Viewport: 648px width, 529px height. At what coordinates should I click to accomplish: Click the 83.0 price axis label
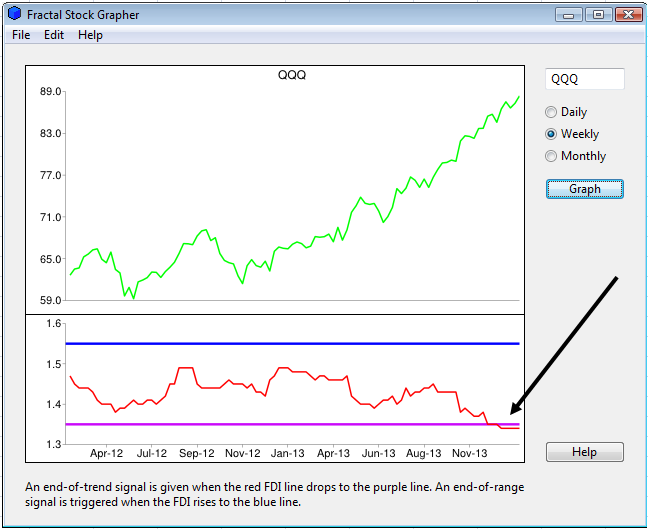(x=50, y=133)
